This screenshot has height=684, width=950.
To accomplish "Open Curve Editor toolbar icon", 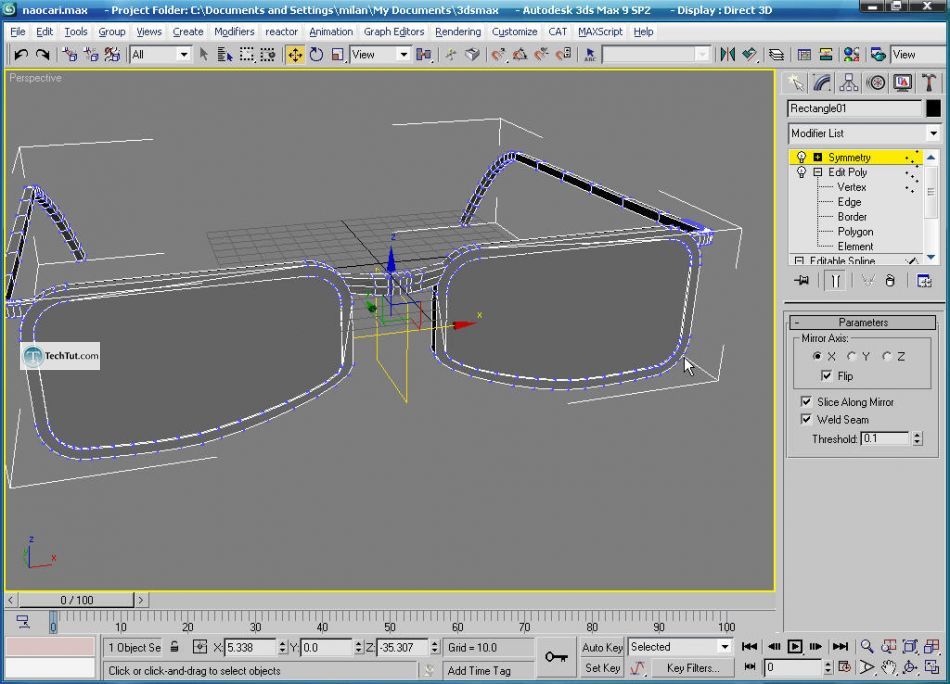I will (804, 55).
